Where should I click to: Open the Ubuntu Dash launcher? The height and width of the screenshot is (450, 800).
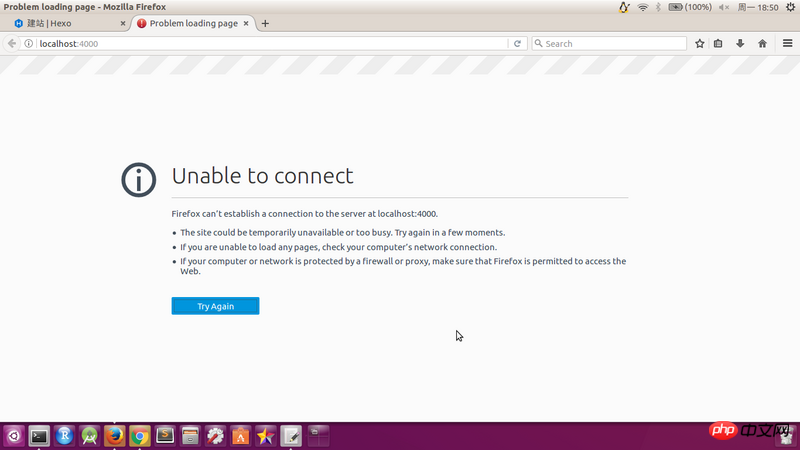pyautogui.click(x=14, y=436)
